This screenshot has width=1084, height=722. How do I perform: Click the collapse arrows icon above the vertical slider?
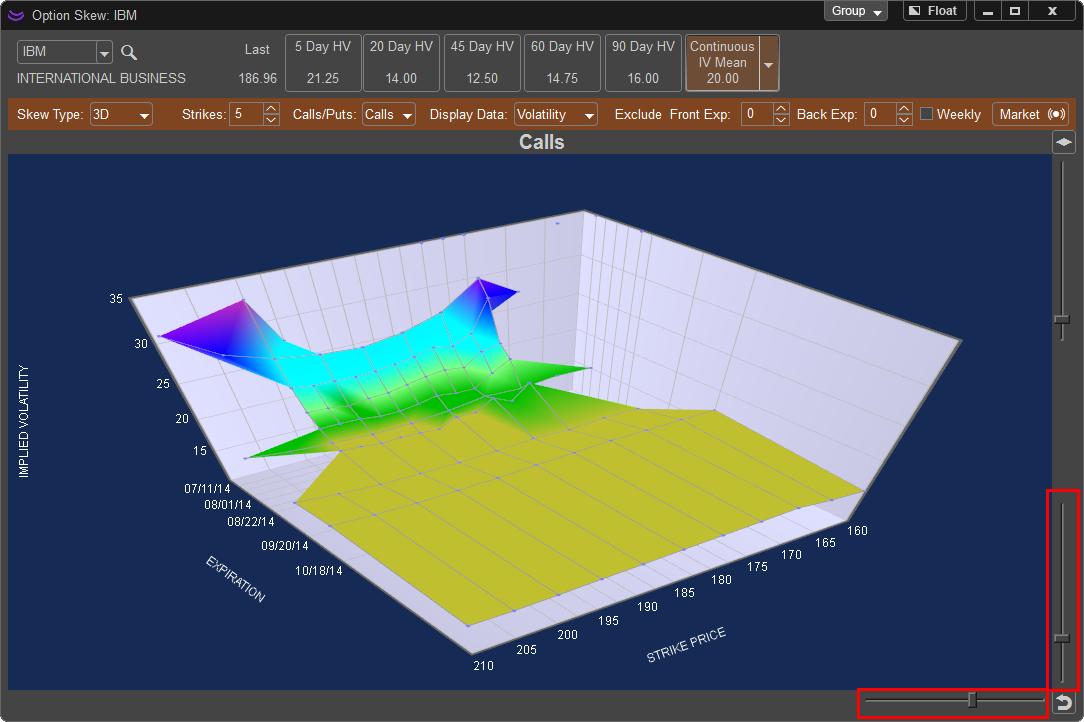1063,142
